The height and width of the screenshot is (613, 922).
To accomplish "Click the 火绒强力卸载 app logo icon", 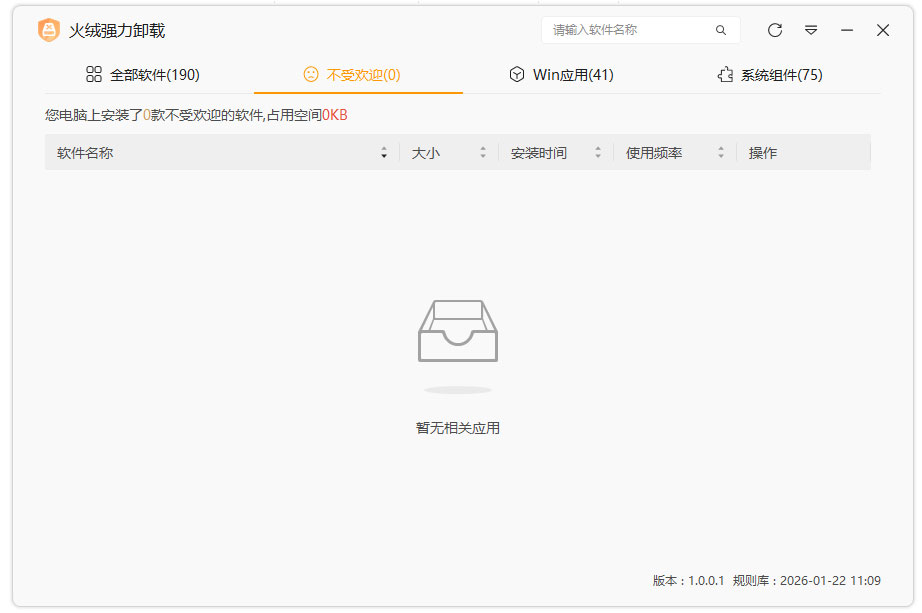I will (x=47, y=31).
